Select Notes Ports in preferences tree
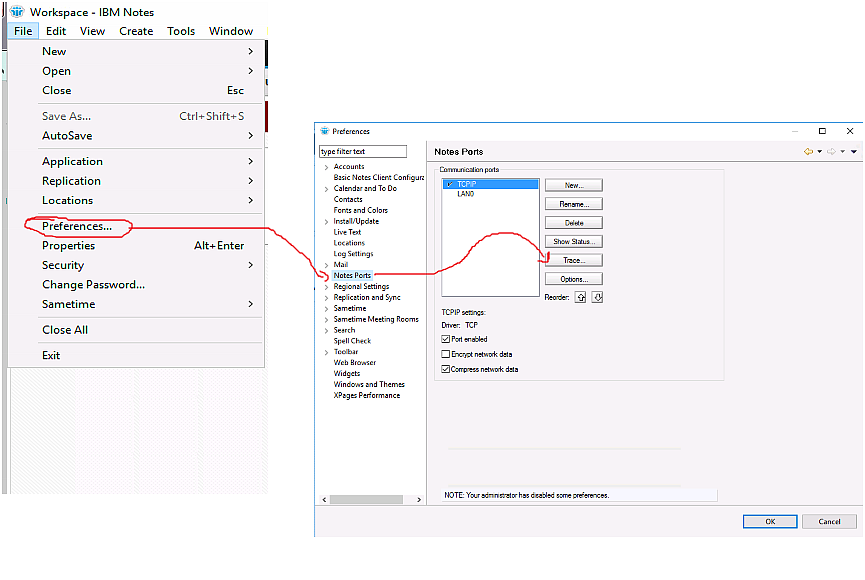Screen dimensions: 865x580 pos(352,275)
